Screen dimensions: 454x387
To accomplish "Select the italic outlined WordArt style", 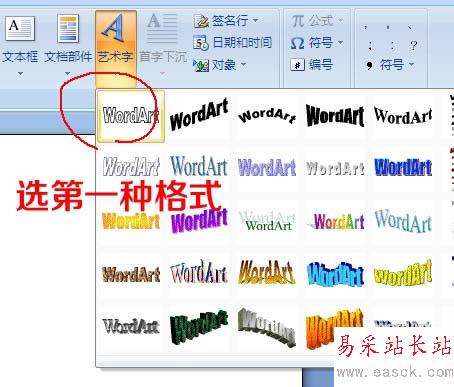I will 131,167.
